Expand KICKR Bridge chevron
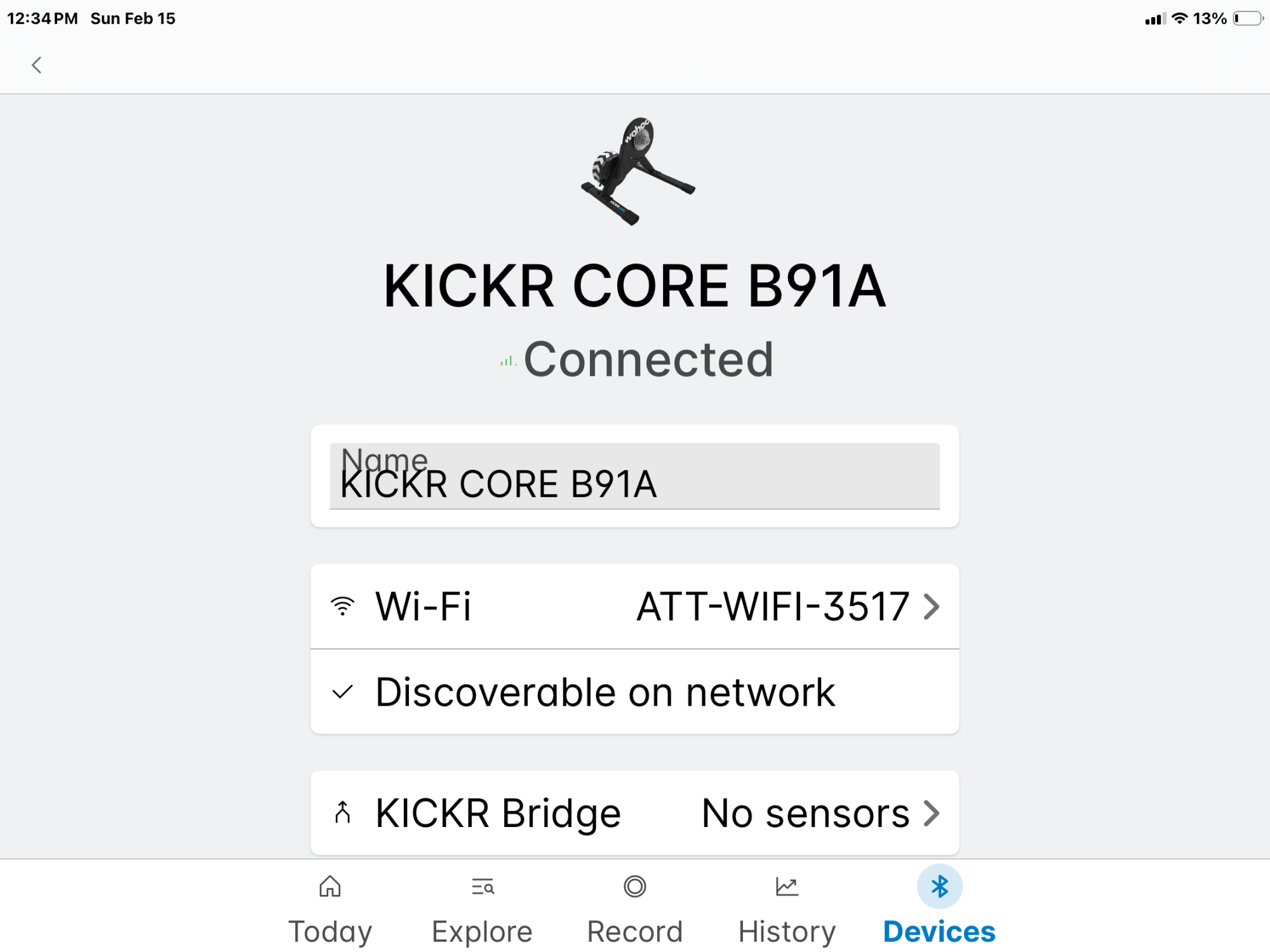 click(932, 813)
